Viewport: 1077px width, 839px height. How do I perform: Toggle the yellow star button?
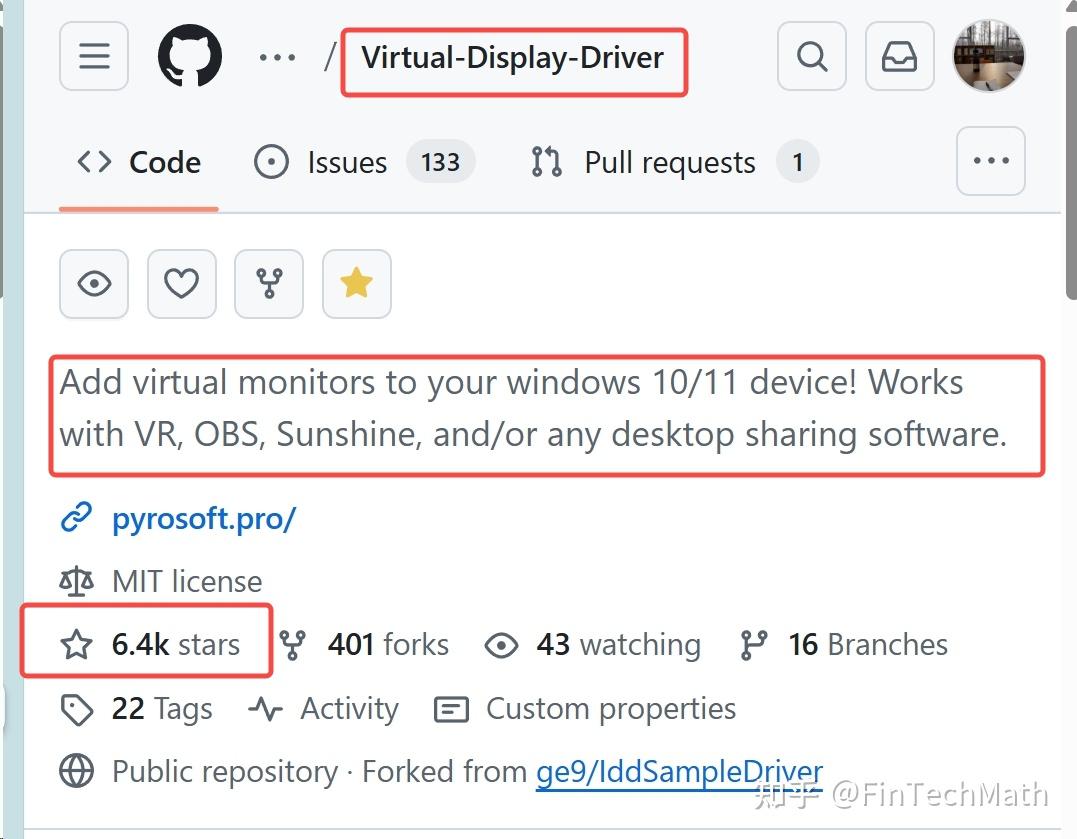tap(356, 284)
